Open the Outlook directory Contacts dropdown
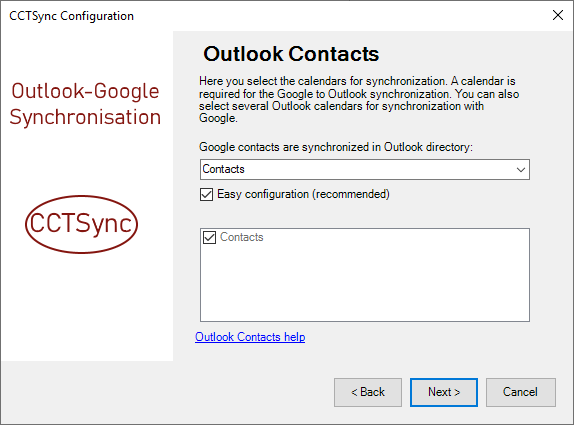Image resolution: width=574 pixels, height=425 pixels. [x=365, y=169]
